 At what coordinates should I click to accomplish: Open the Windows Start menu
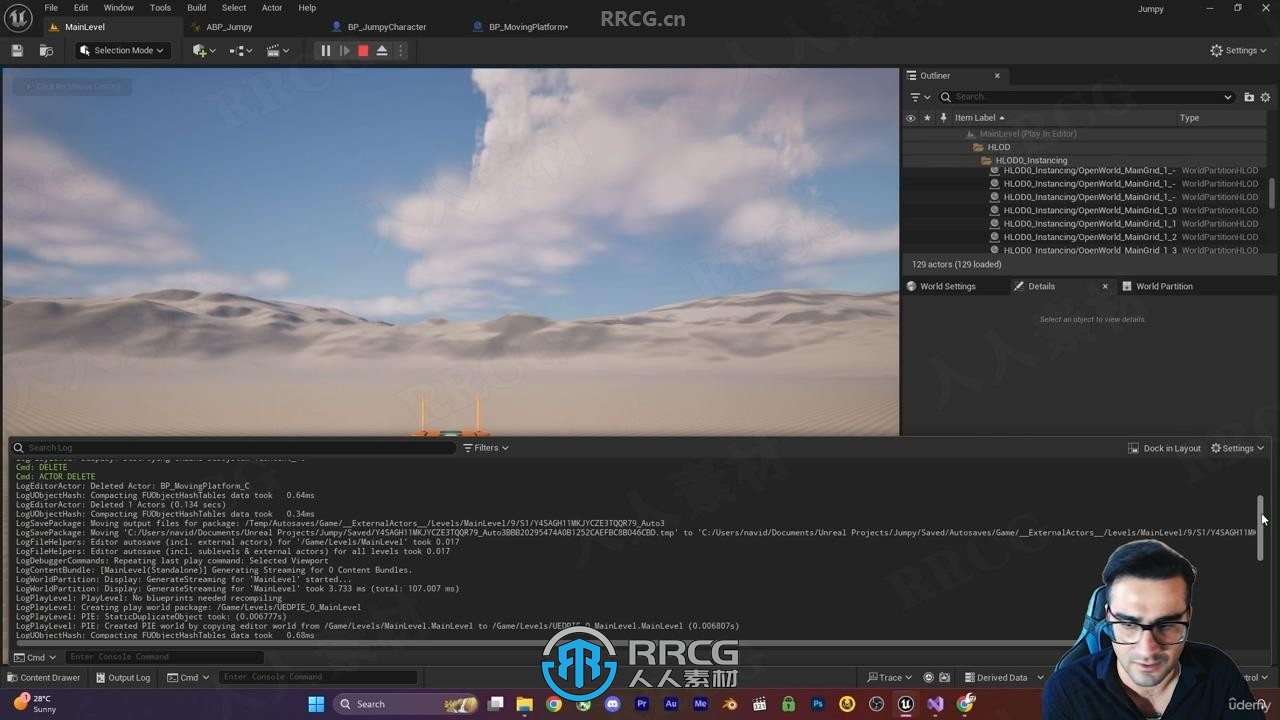click(316, 704)
